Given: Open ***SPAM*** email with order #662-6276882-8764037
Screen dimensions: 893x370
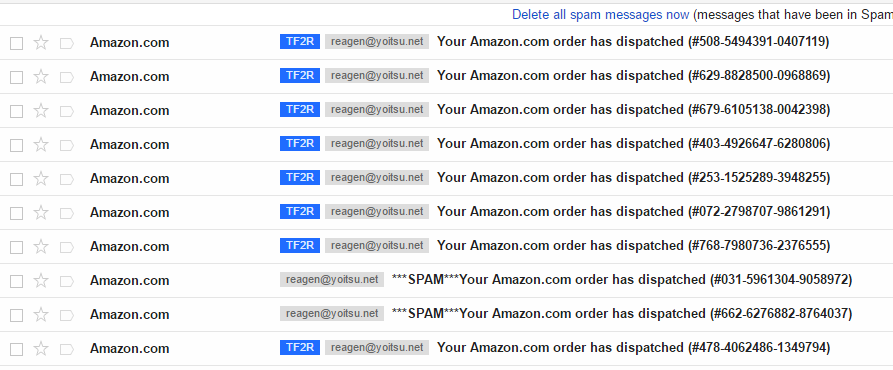Looking at the screenshot, I should point(622,314).
